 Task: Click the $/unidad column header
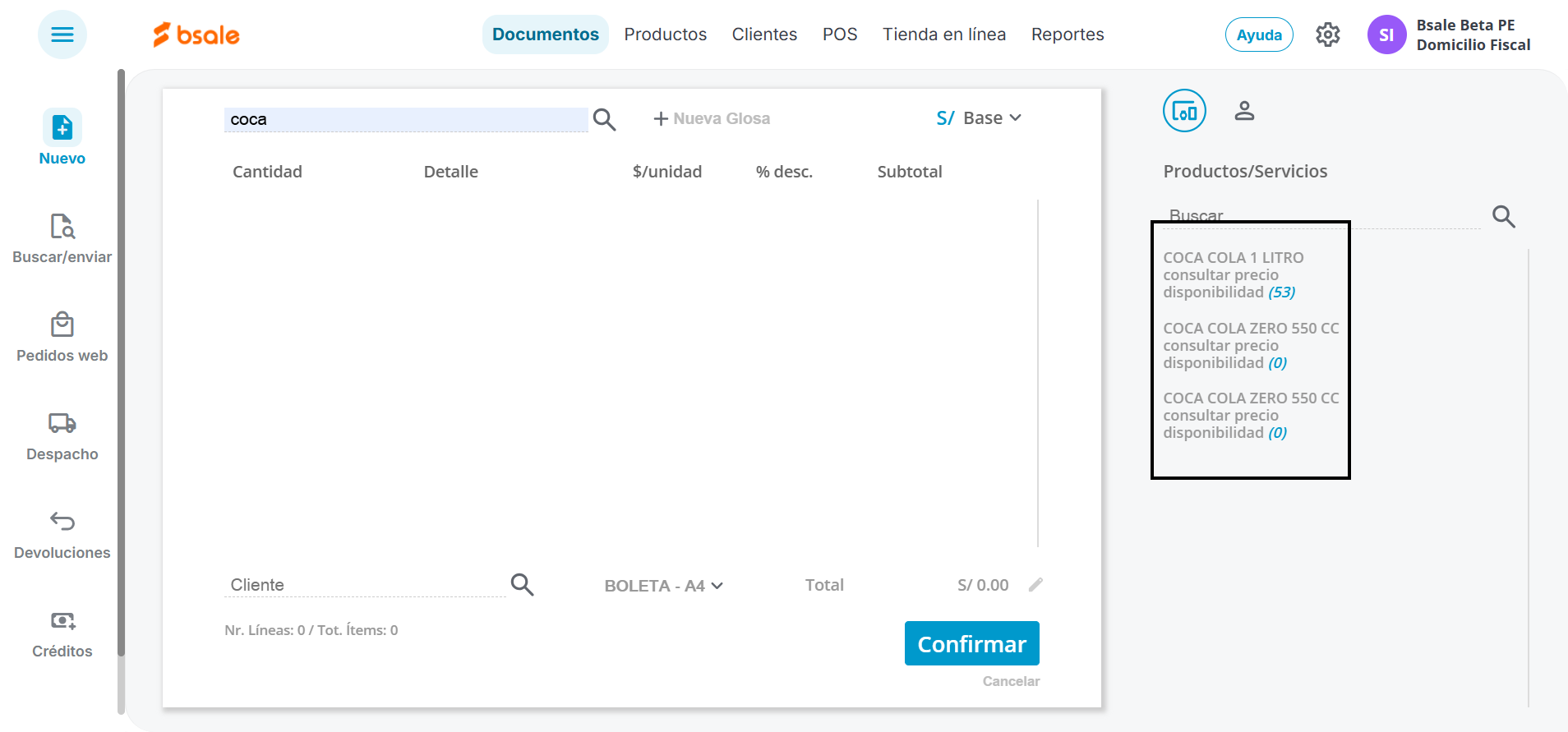point(667,172)
